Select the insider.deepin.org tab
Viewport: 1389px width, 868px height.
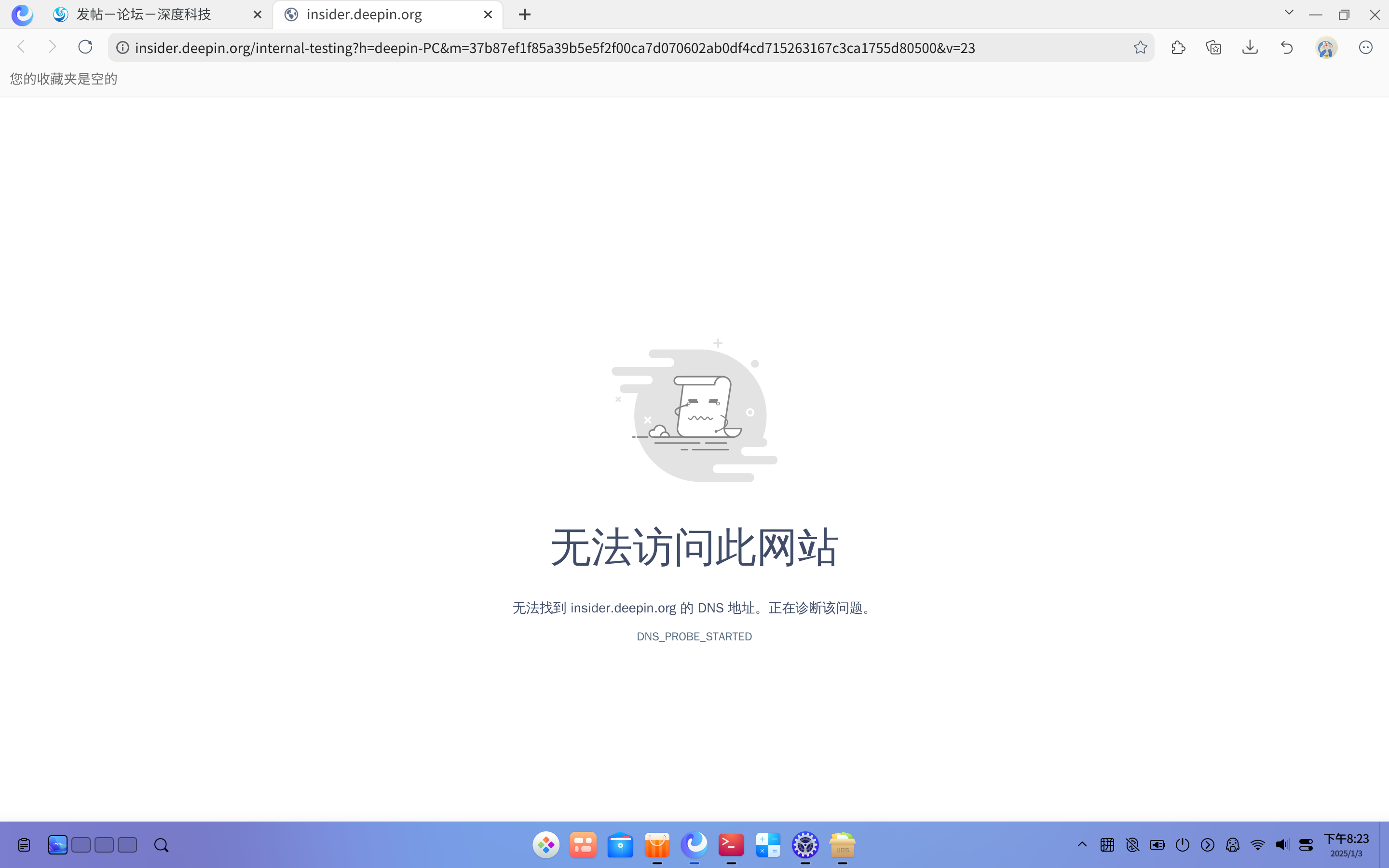pyautogui.click(x=388, y=14)
